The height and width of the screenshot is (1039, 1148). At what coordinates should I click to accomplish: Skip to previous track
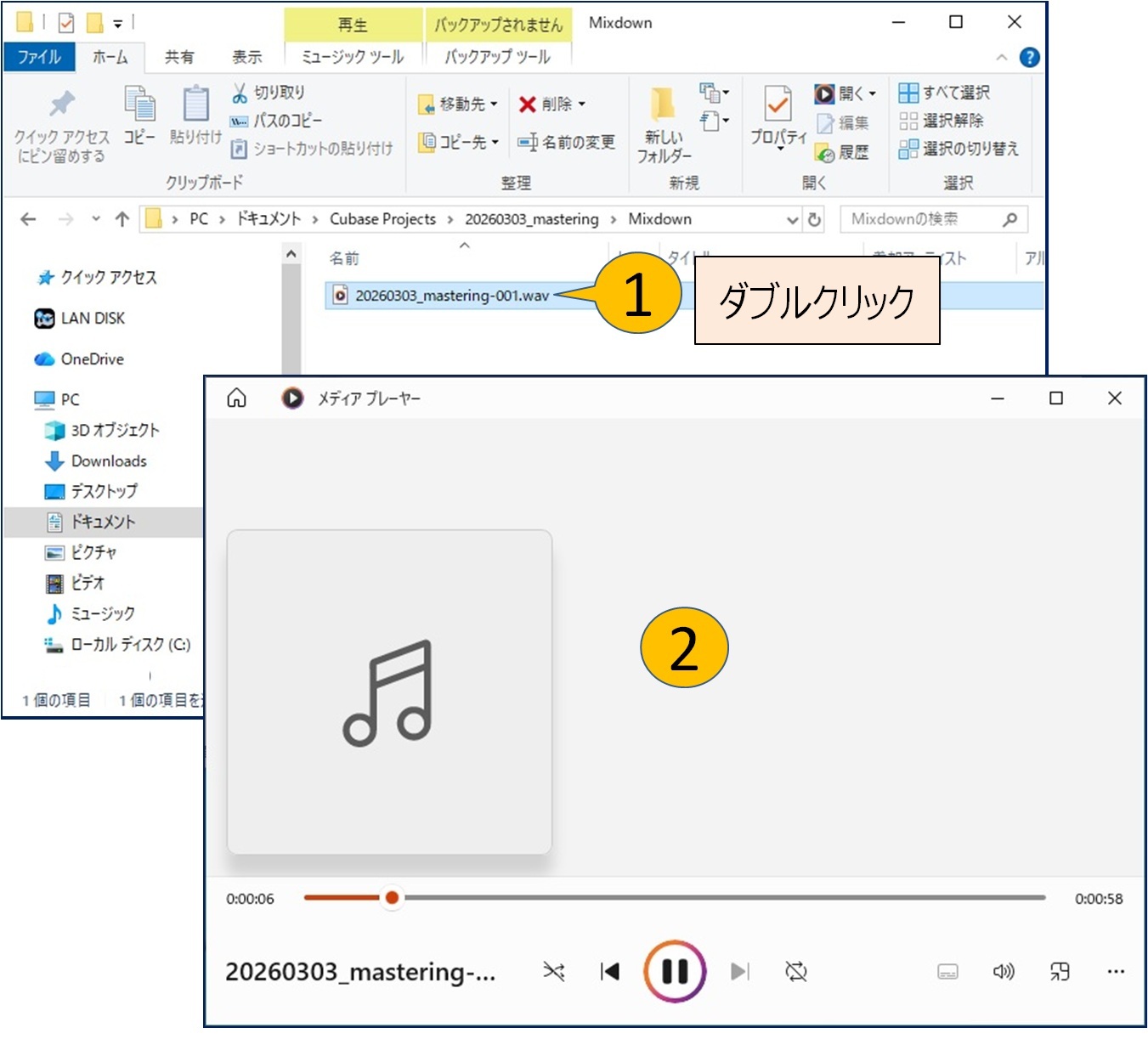point(610,971)
